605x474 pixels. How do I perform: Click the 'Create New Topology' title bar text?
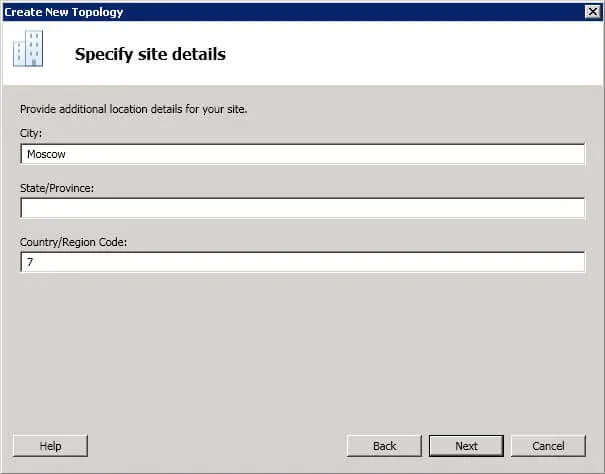pos(64,12)
